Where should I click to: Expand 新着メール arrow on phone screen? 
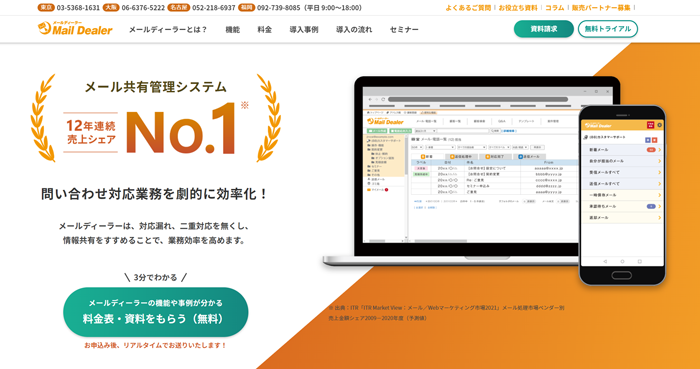coord(659,150)
